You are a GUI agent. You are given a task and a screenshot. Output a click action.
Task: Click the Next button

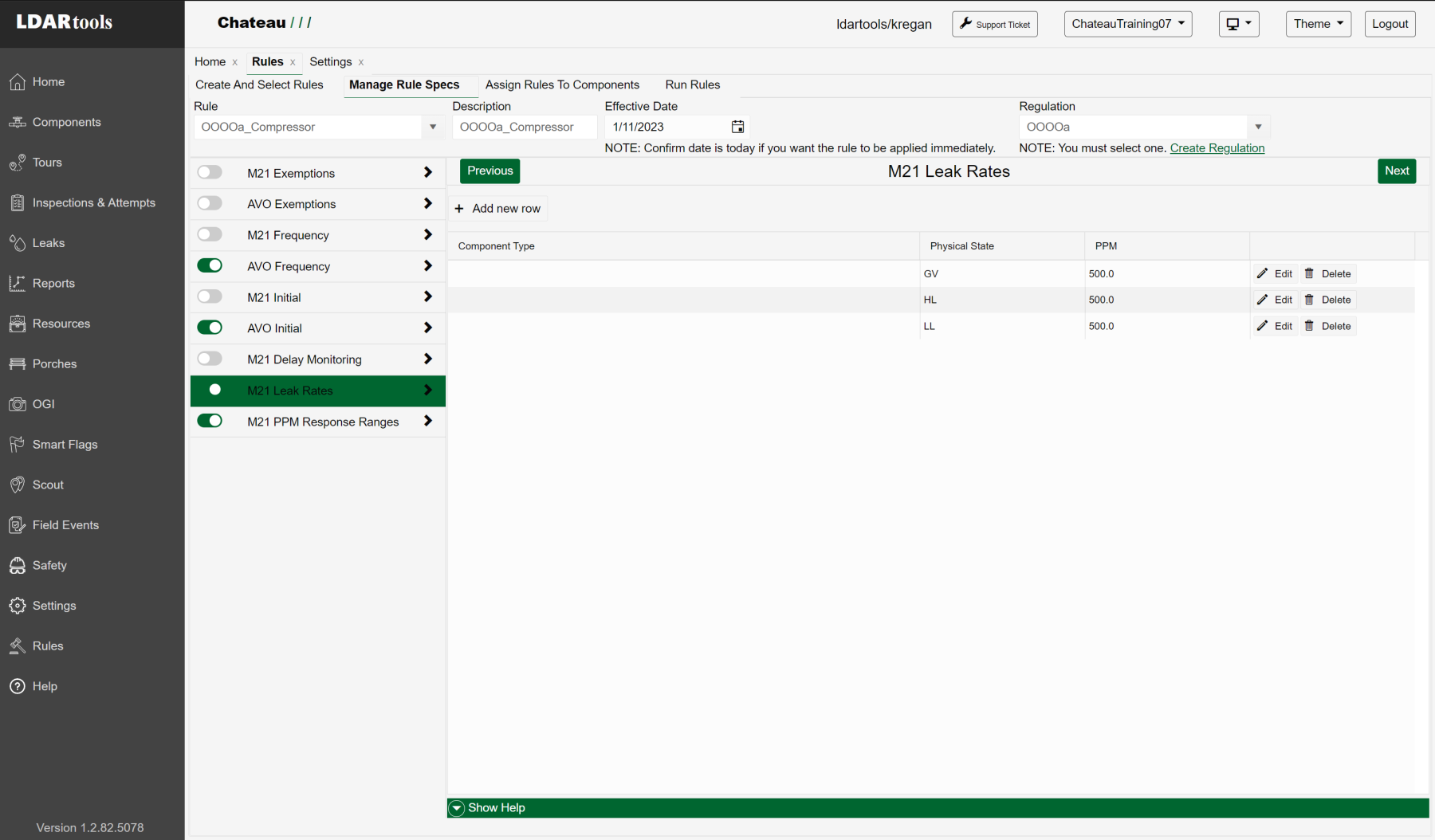pos(1396,171)
